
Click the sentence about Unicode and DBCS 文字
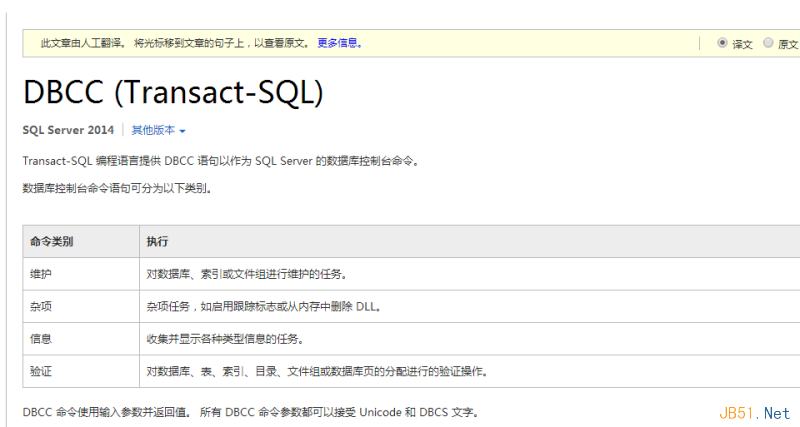point(250,412)
